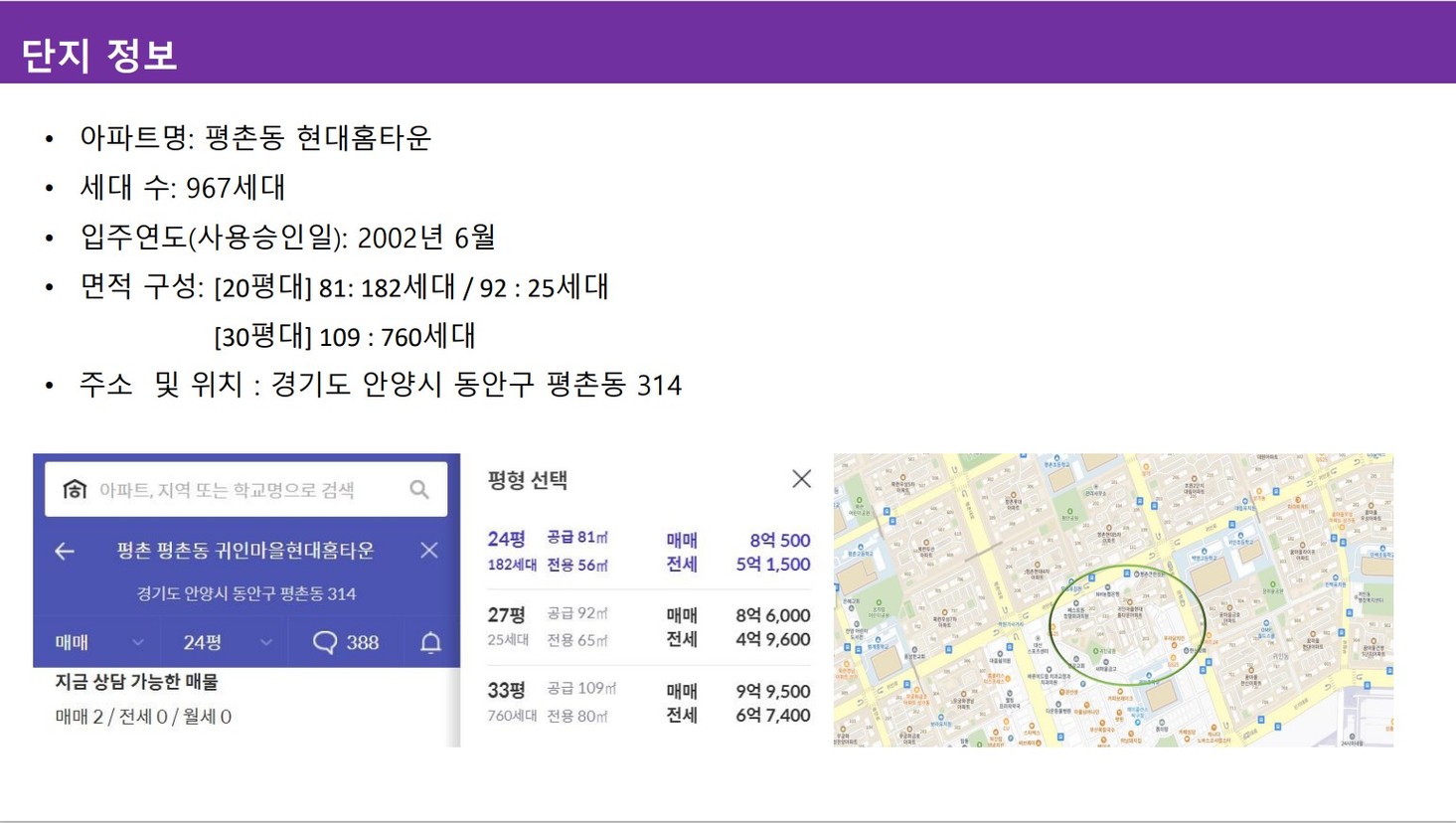Click the notification bell icon

(430, 642)
